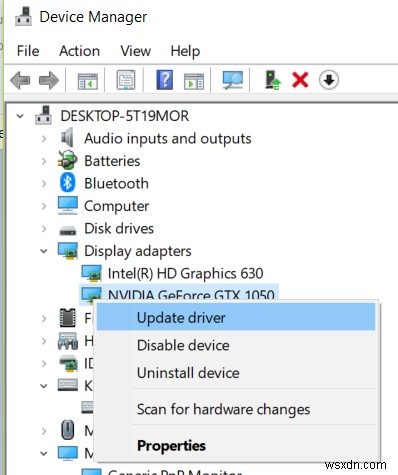Select the Display adapters label
Image resolution: width=398 pixels, height=475 pixels.
pyautogui.click(x=138, y=251)
